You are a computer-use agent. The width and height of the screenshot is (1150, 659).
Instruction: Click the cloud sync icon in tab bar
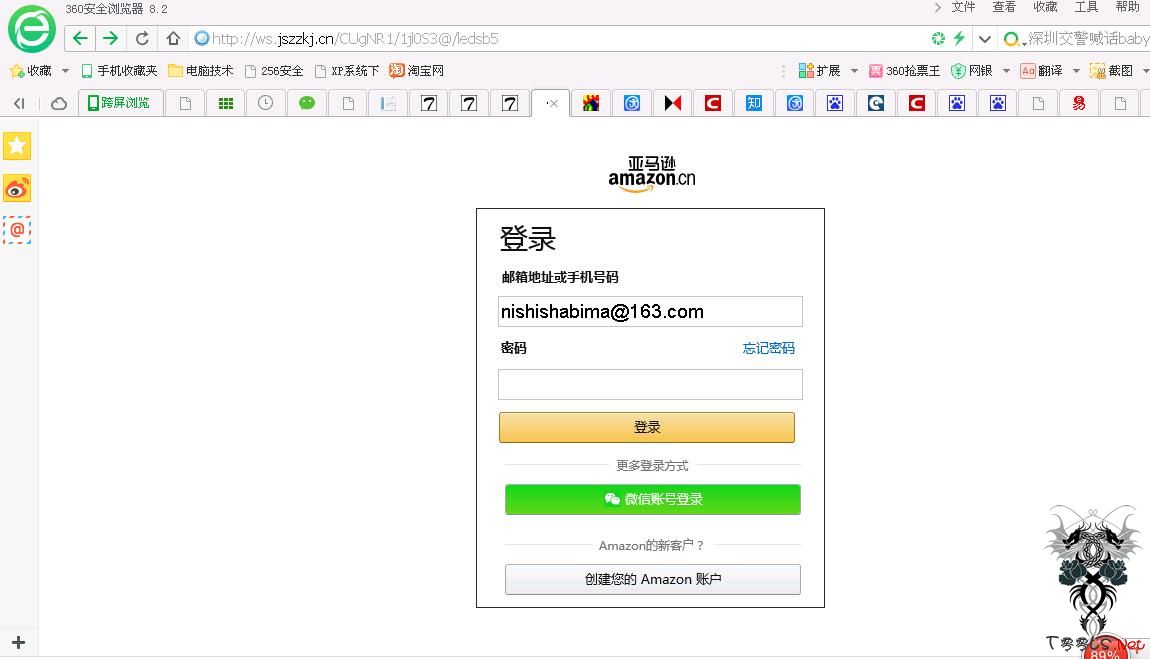(59, 103)
